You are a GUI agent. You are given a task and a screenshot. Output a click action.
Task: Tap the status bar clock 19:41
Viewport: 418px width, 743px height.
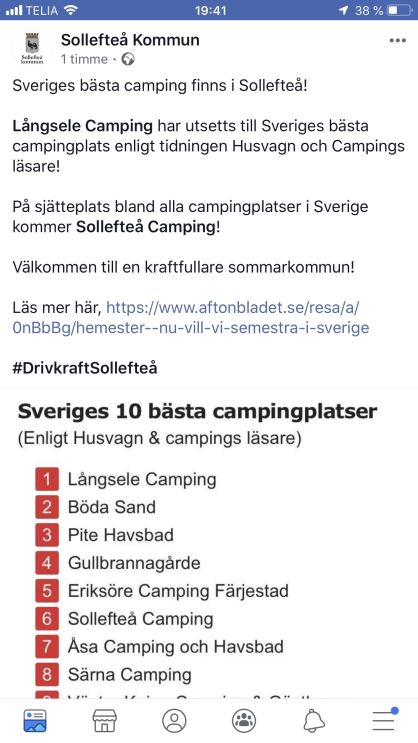coord(211,10)
